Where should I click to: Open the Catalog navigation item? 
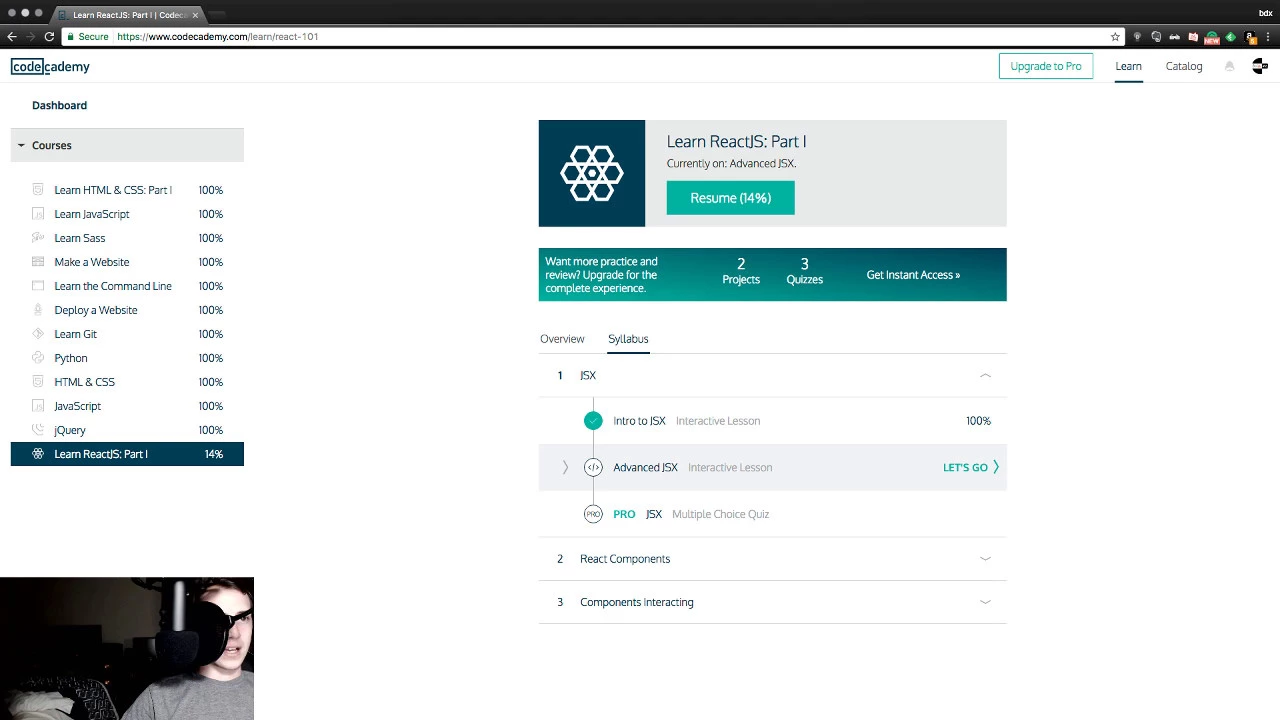(1184, 66)
